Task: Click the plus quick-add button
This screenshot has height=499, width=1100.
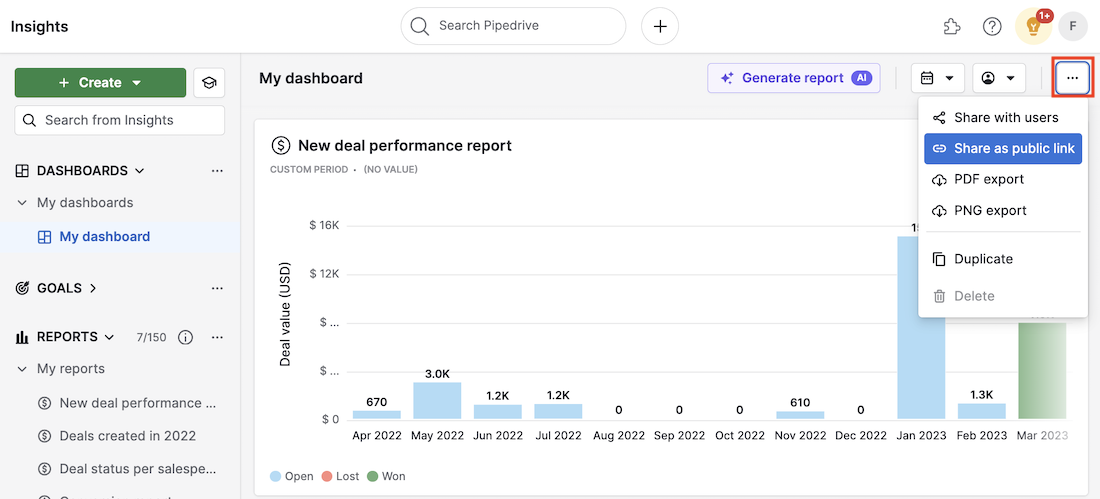Action: (x=659, y=27)
